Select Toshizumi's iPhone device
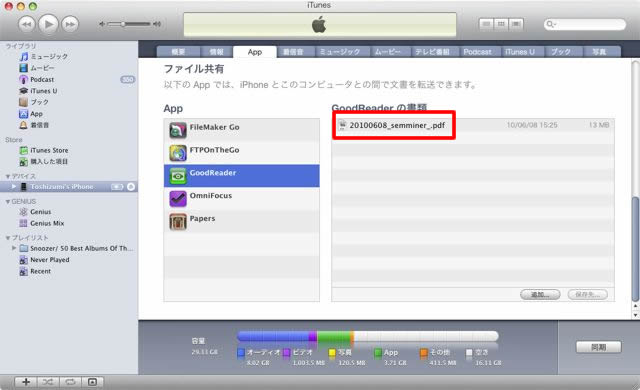The width and height of the screenshot is (640, 390). point(69,186)
